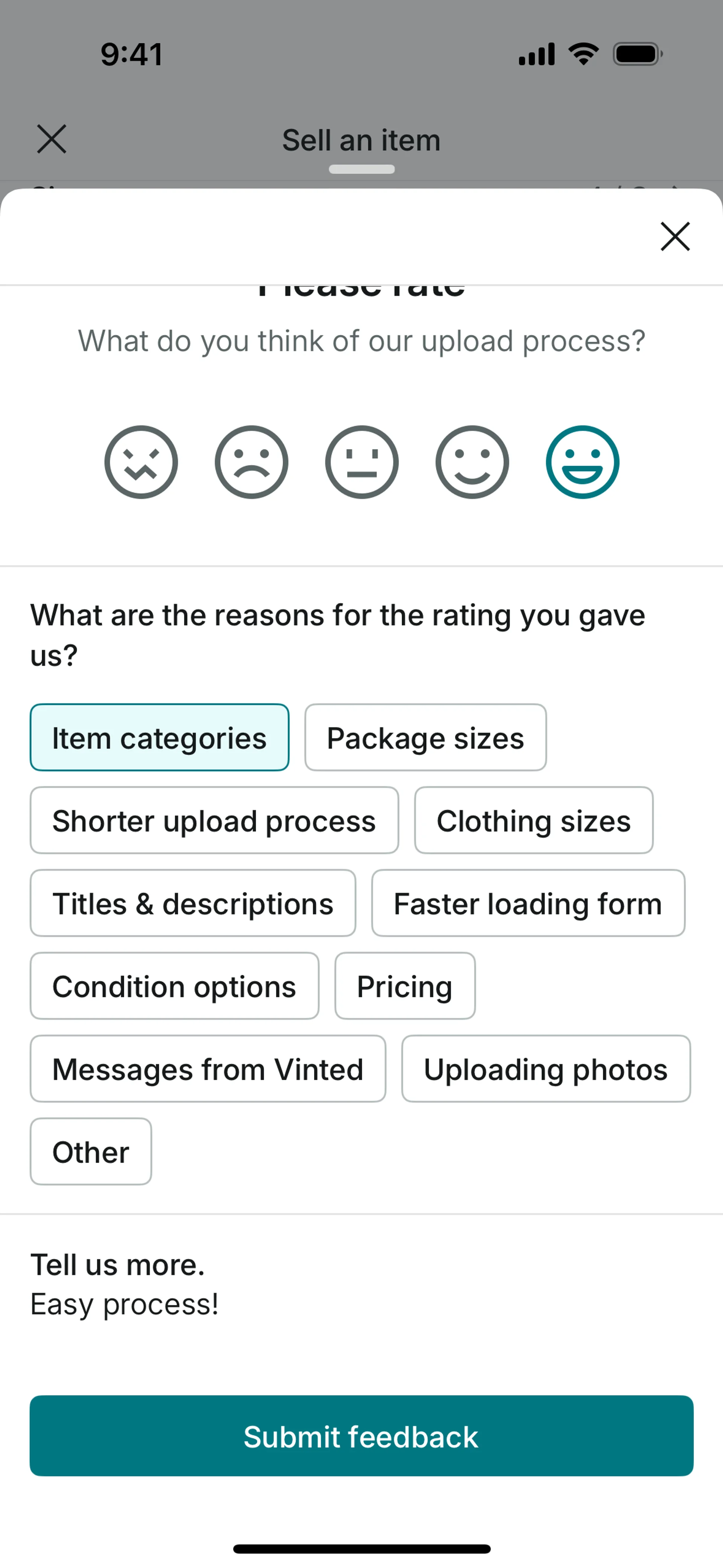Pick the Uploading photos reason

point(546,1069)
